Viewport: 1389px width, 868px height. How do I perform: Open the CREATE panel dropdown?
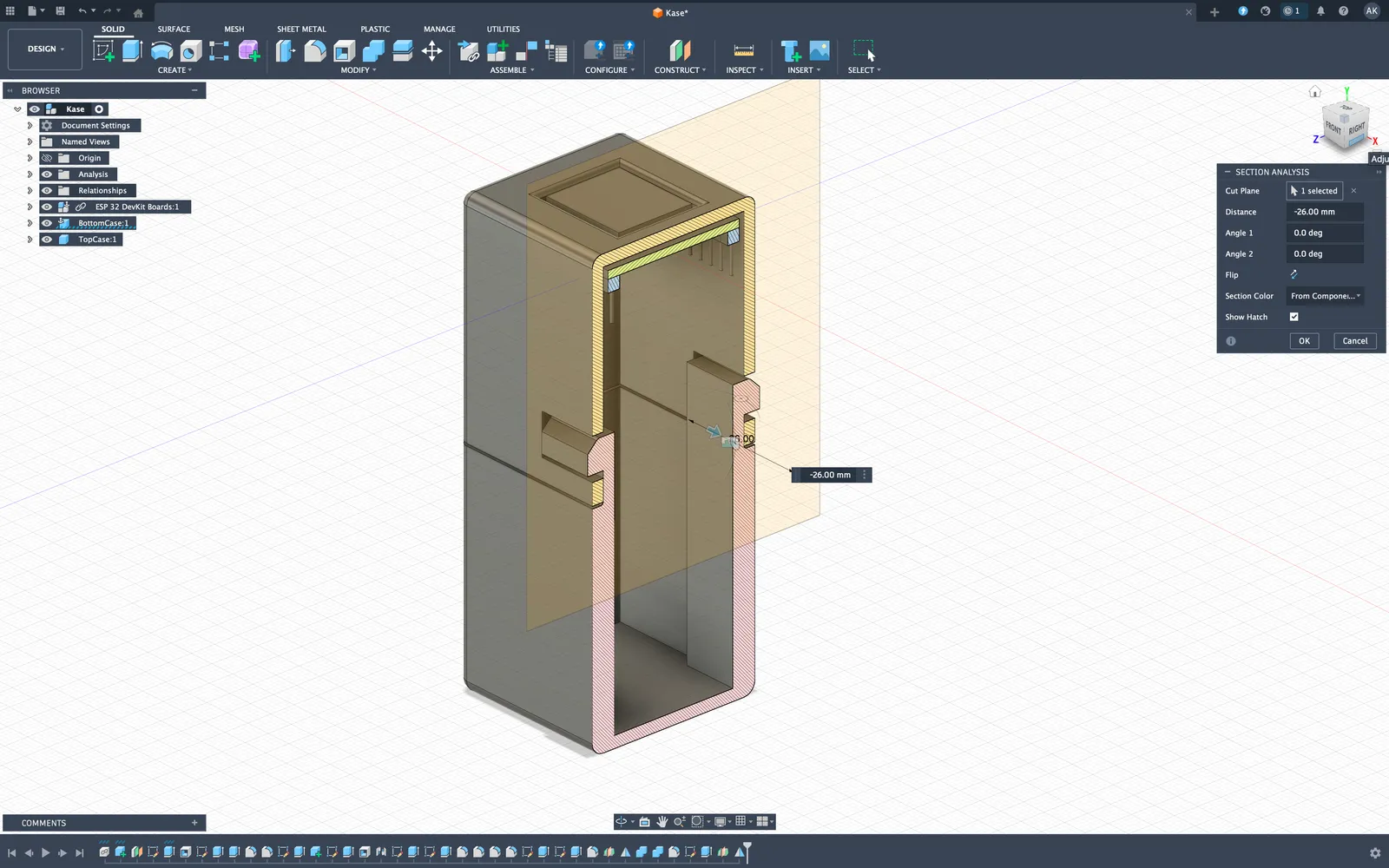174,70
